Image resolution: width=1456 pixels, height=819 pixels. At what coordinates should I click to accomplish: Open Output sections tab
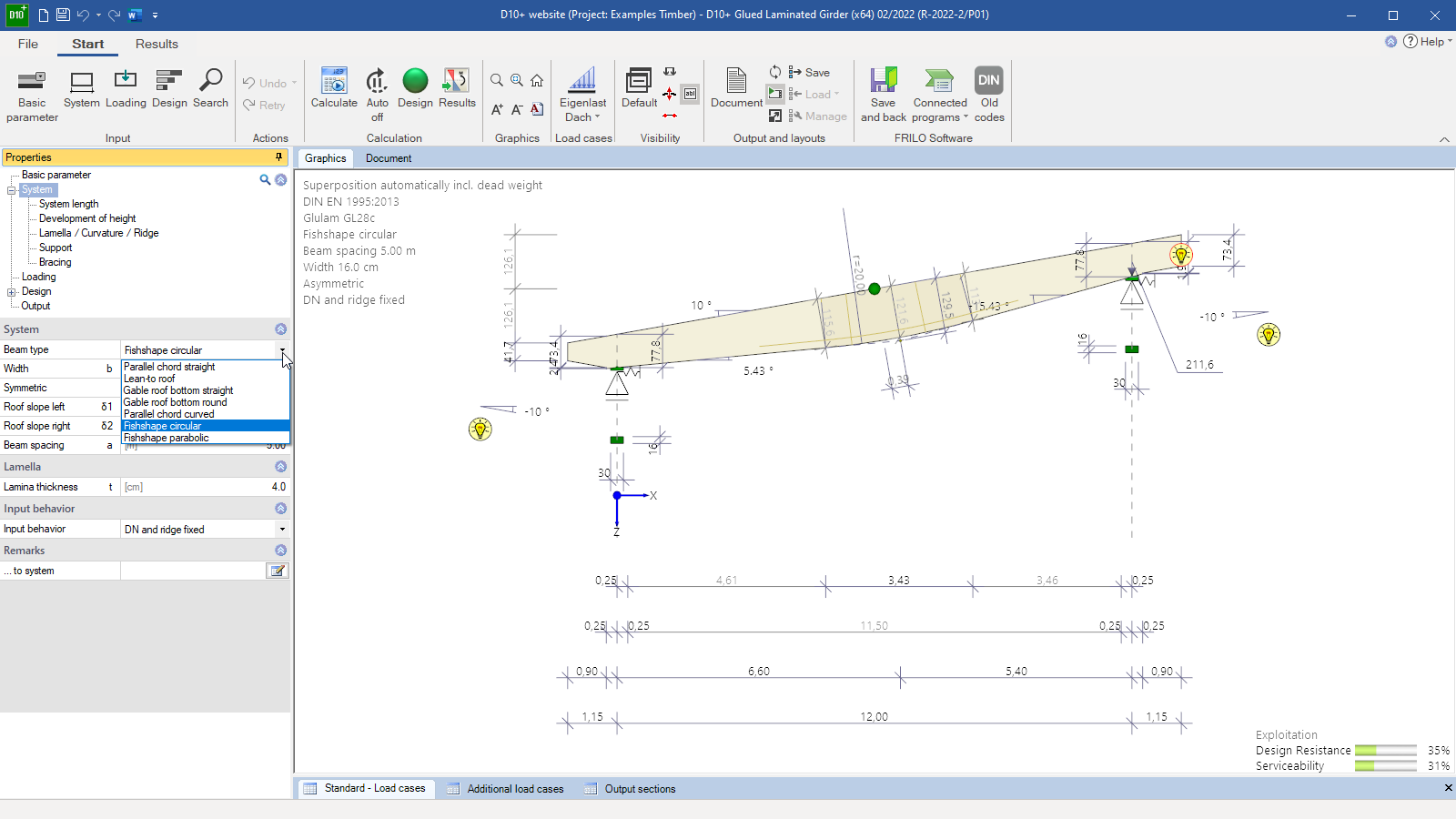pos(631,789)
